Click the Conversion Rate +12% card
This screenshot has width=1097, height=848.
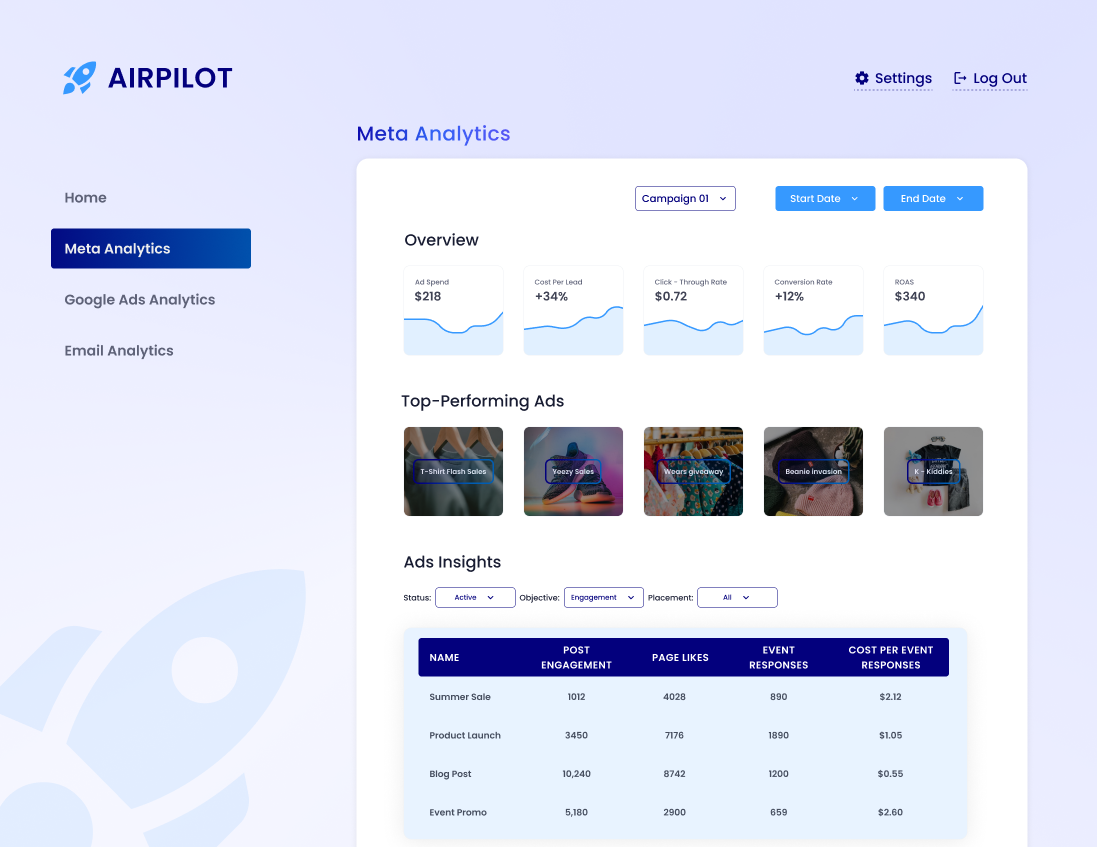[x=813, y=310]
